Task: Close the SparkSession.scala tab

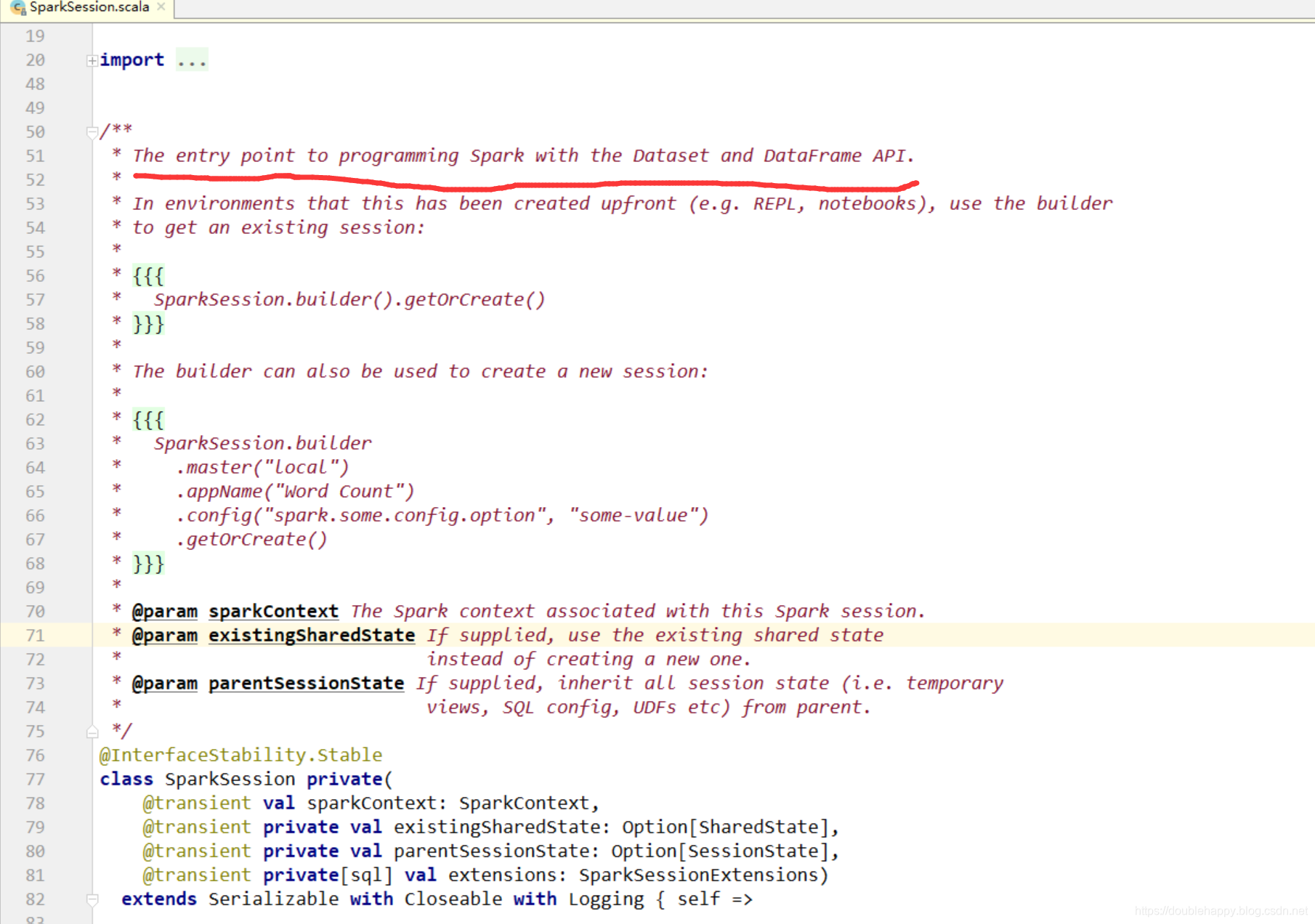Action: tap(161, 7)
